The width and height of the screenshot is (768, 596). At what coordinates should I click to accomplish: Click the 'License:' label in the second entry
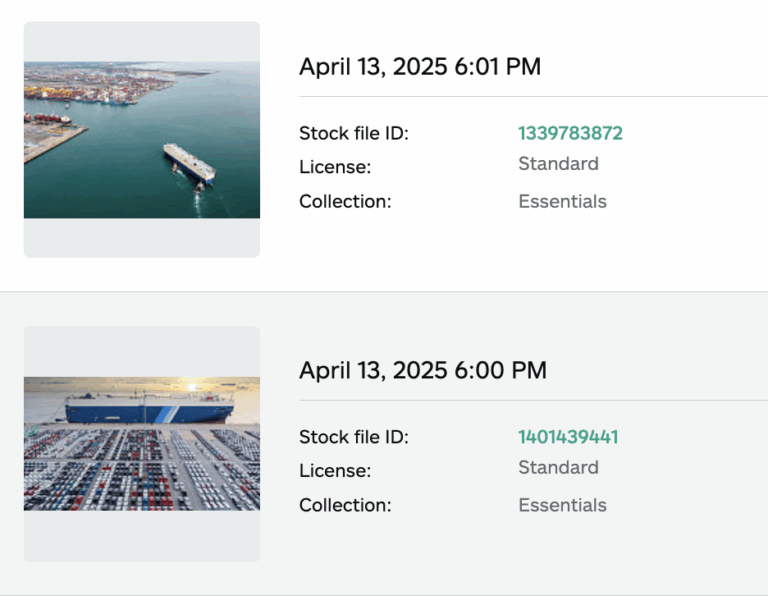pyautogui.click(x=335, y=471)
